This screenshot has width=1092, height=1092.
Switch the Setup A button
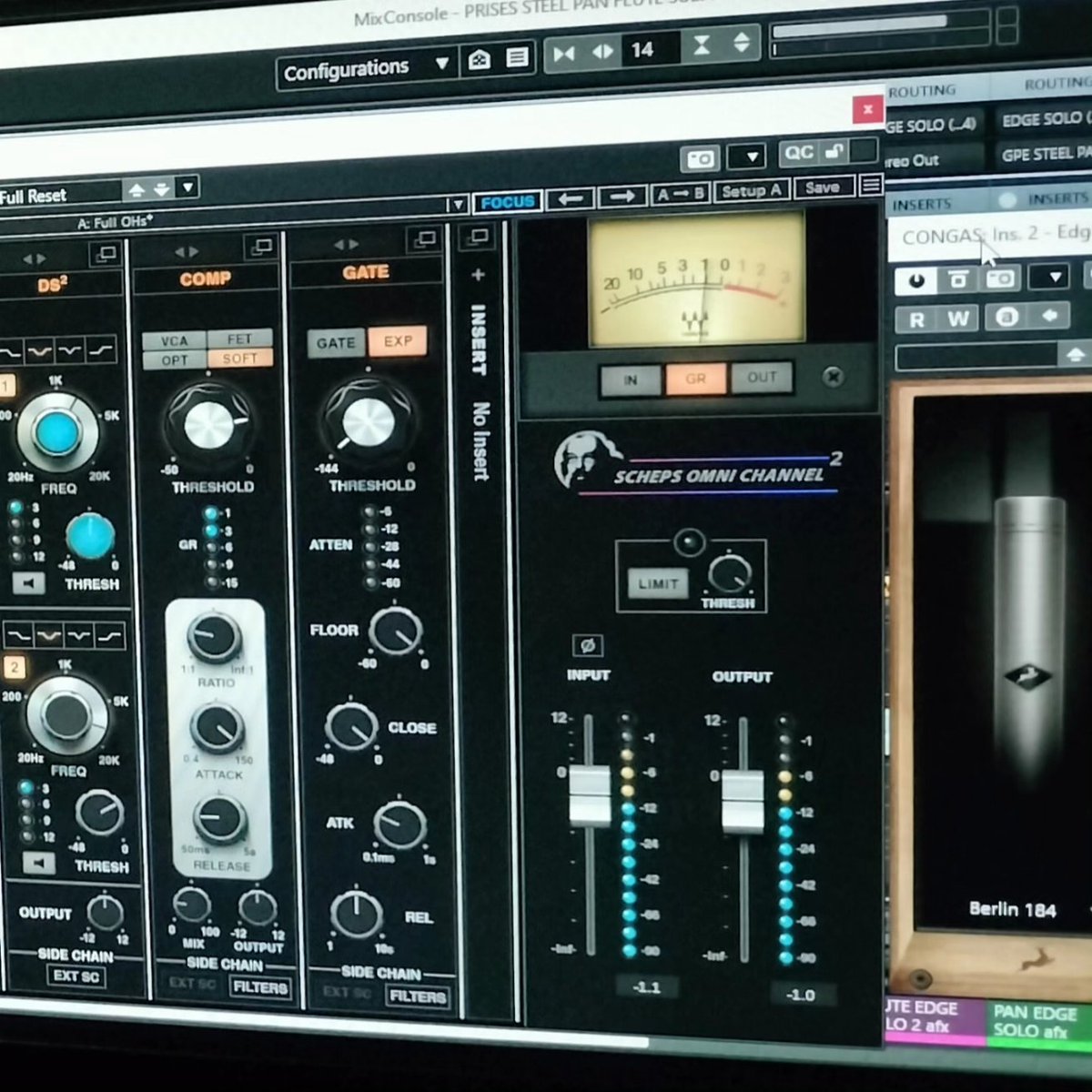click(751, 190)
